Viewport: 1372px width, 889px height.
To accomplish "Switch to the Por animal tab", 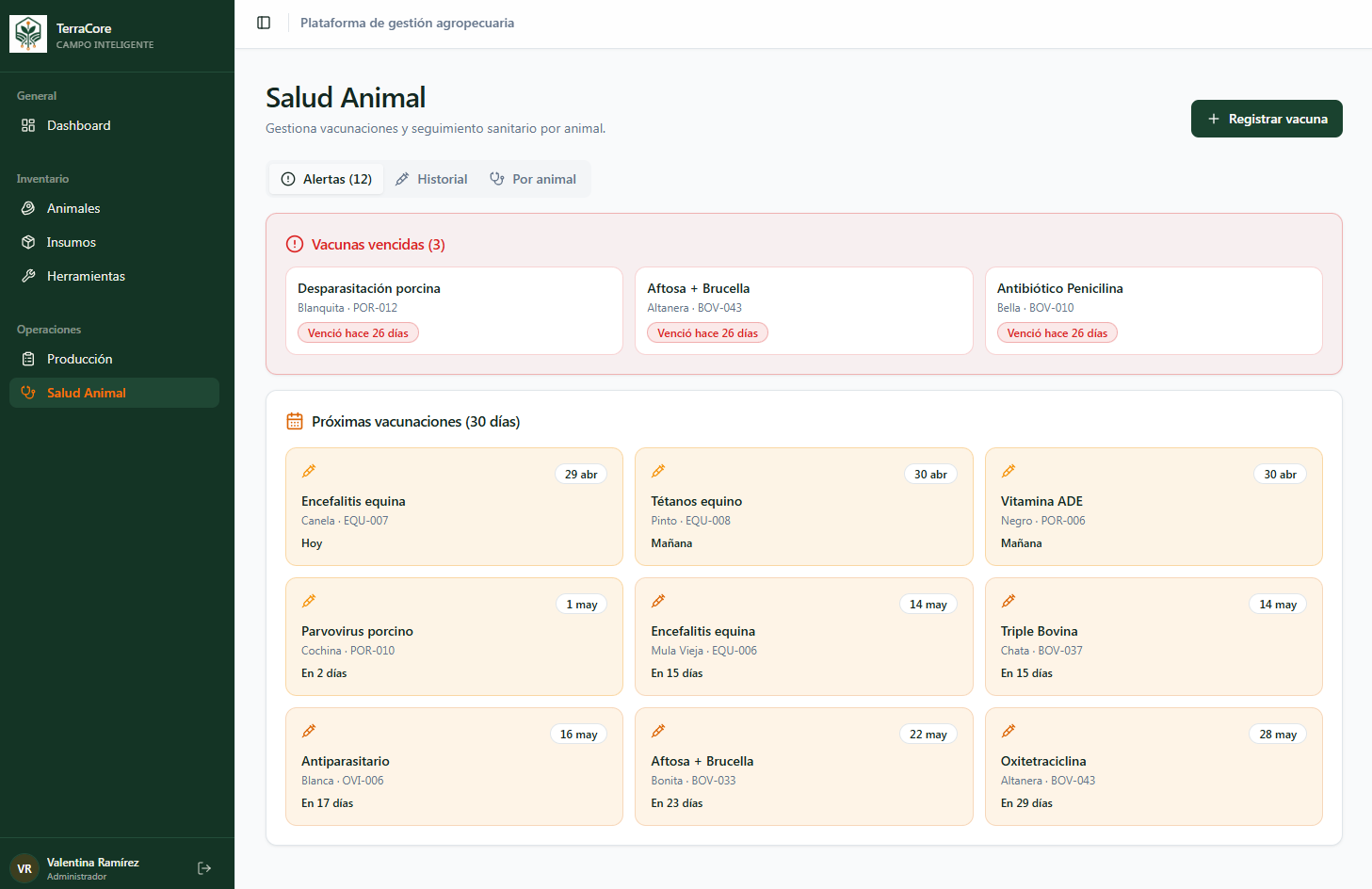I will coord(533,179).
